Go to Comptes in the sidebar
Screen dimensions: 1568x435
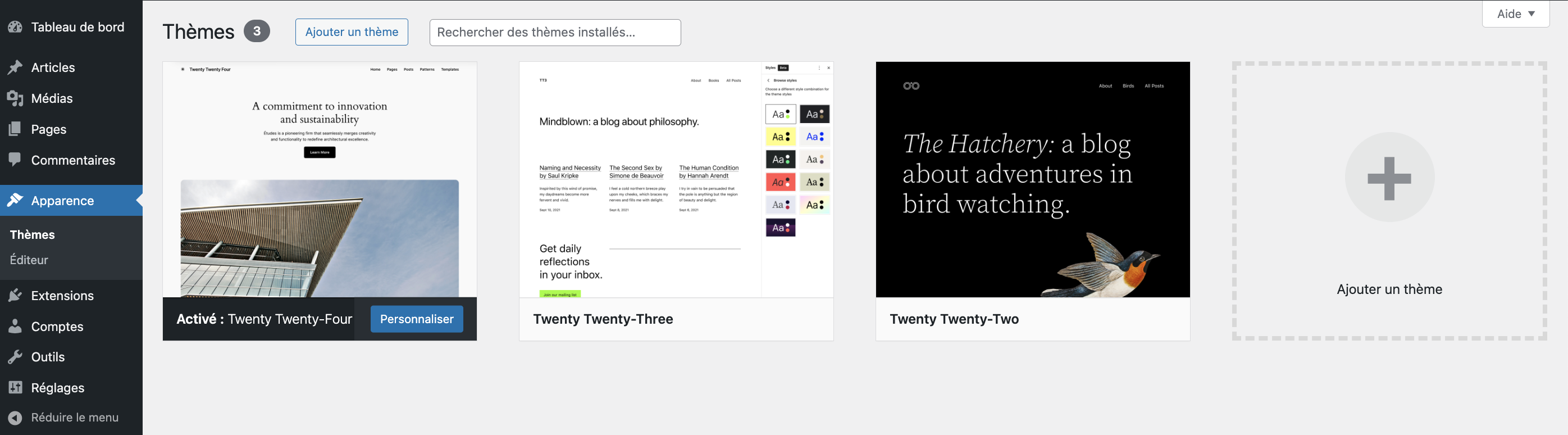pos(71,327)
